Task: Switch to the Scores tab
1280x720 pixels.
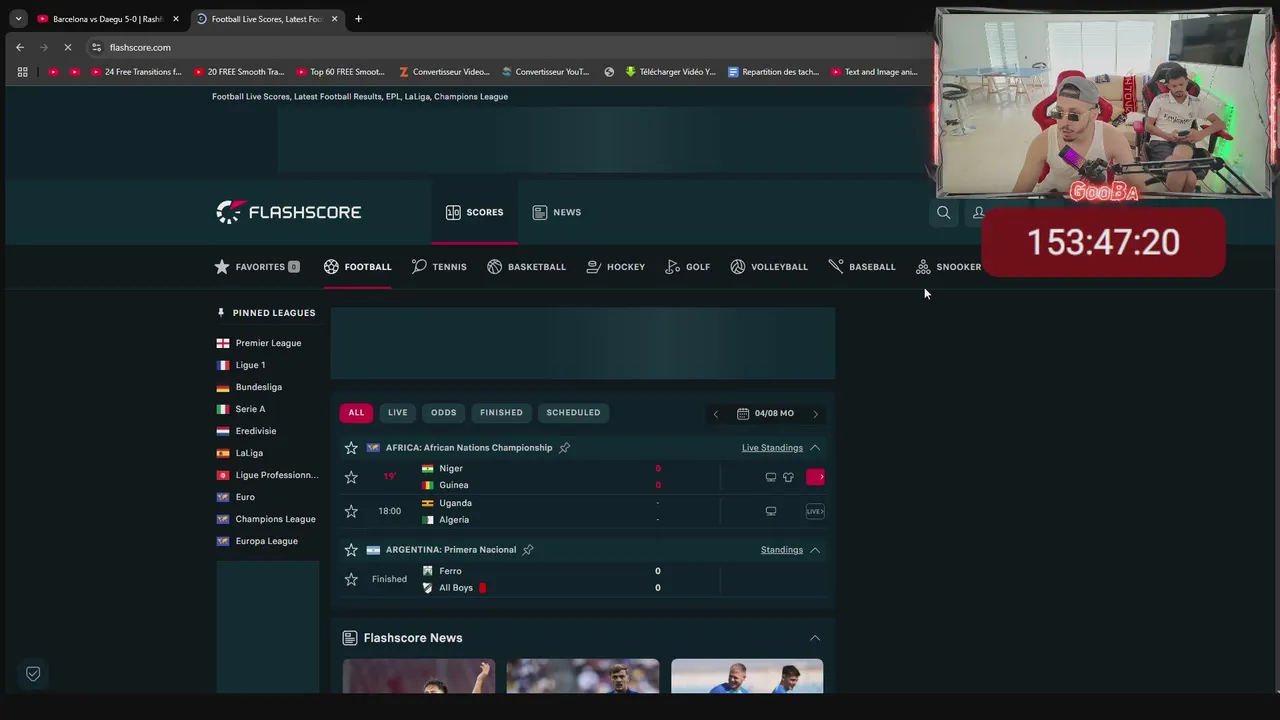Action: 475,212
